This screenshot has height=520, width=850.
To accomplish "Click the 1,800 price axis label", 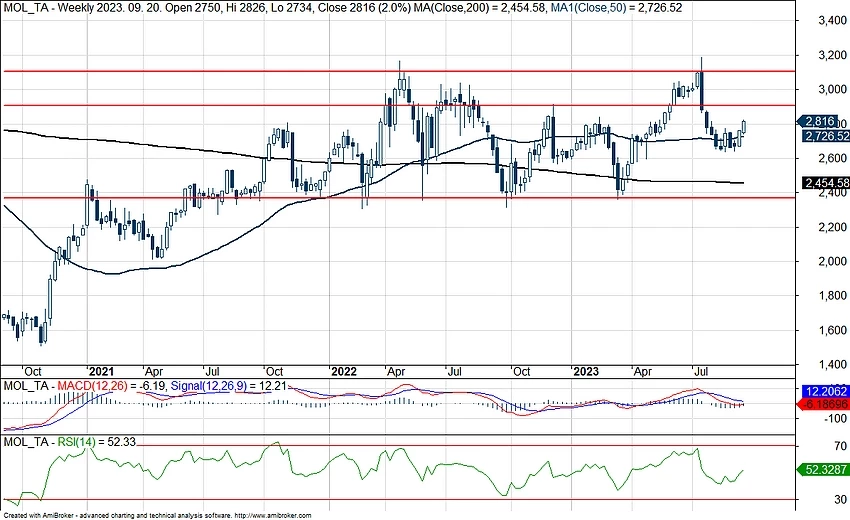I will tap(832, 296).
